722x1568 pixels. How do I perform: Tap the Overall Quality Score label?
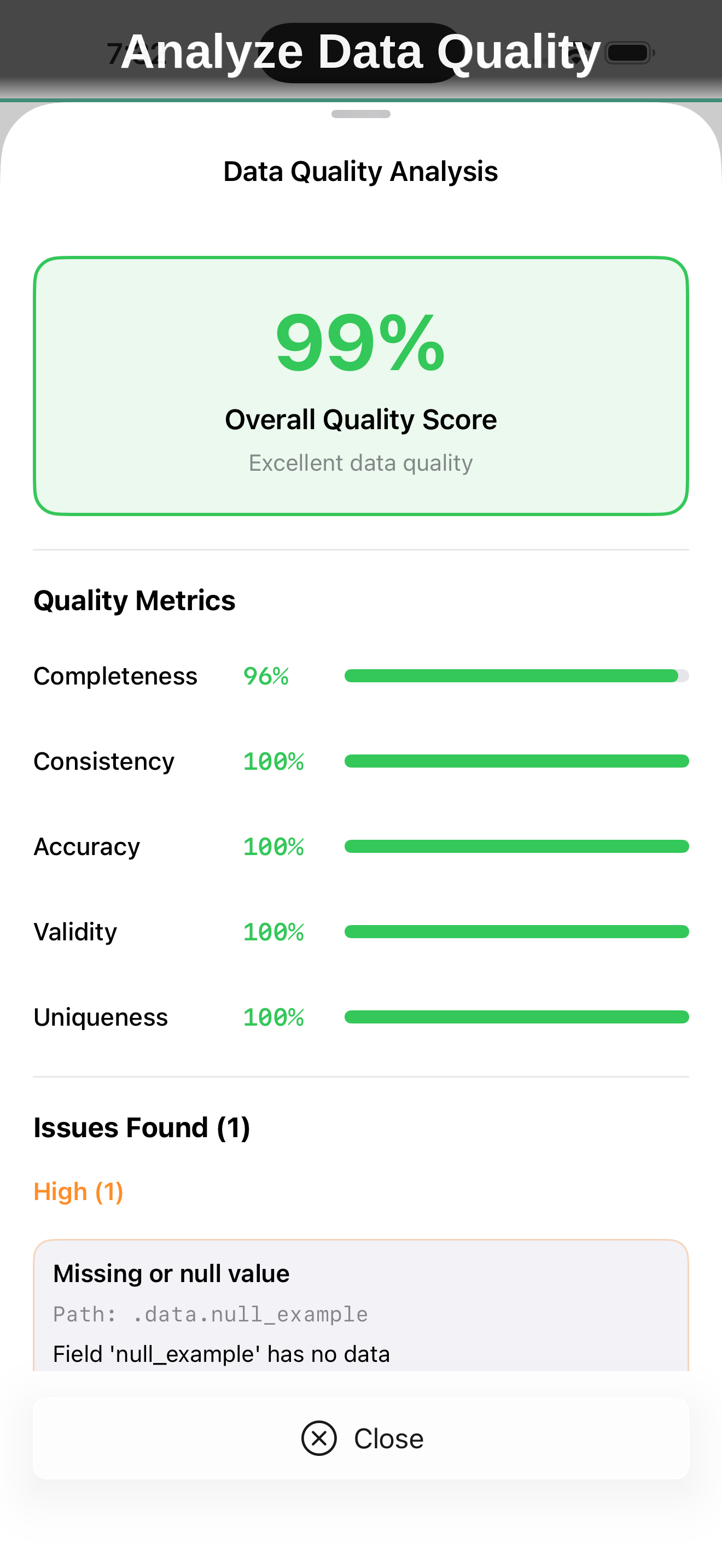[361, 419]
